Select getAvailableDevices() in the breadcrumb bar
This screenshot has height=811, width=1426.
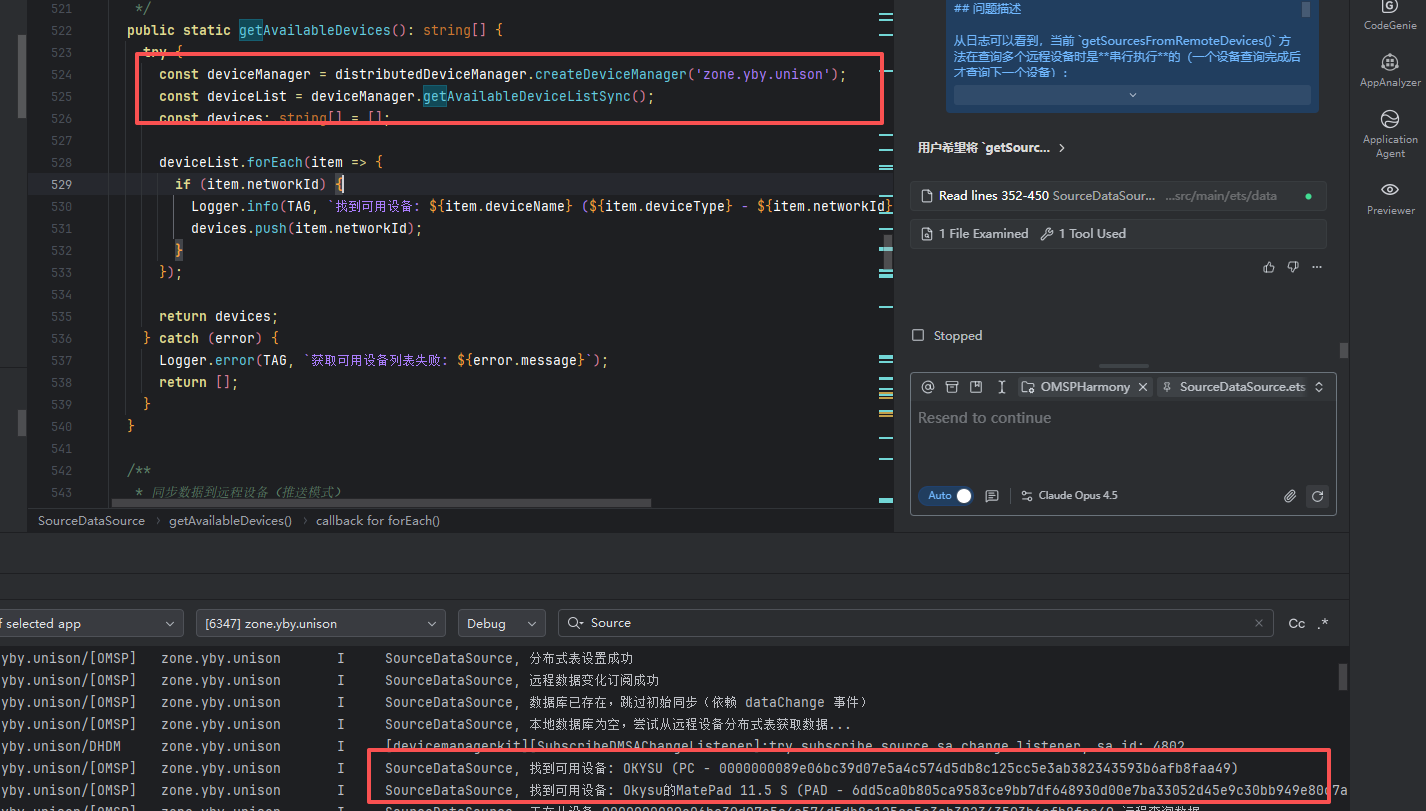(230, 520)
